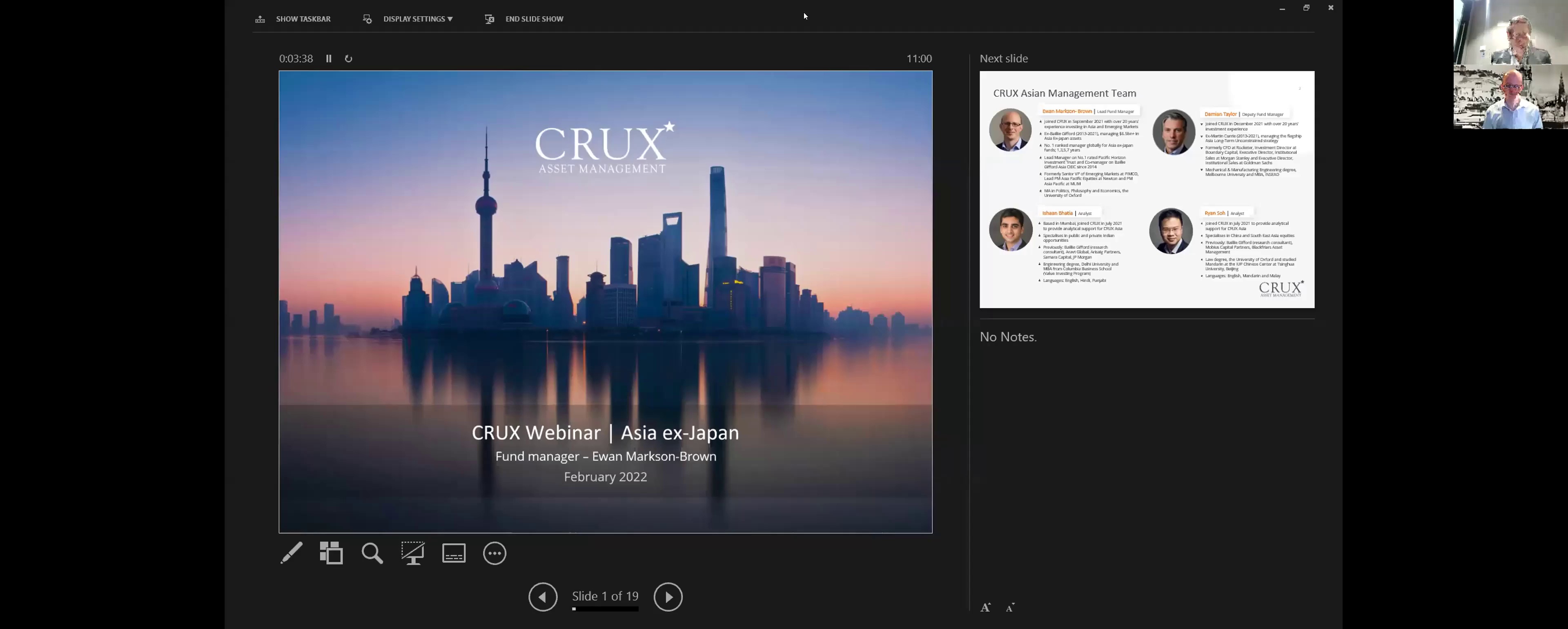Close the presenter view window
This screenshot has height=629, width=1568.
1331,8
